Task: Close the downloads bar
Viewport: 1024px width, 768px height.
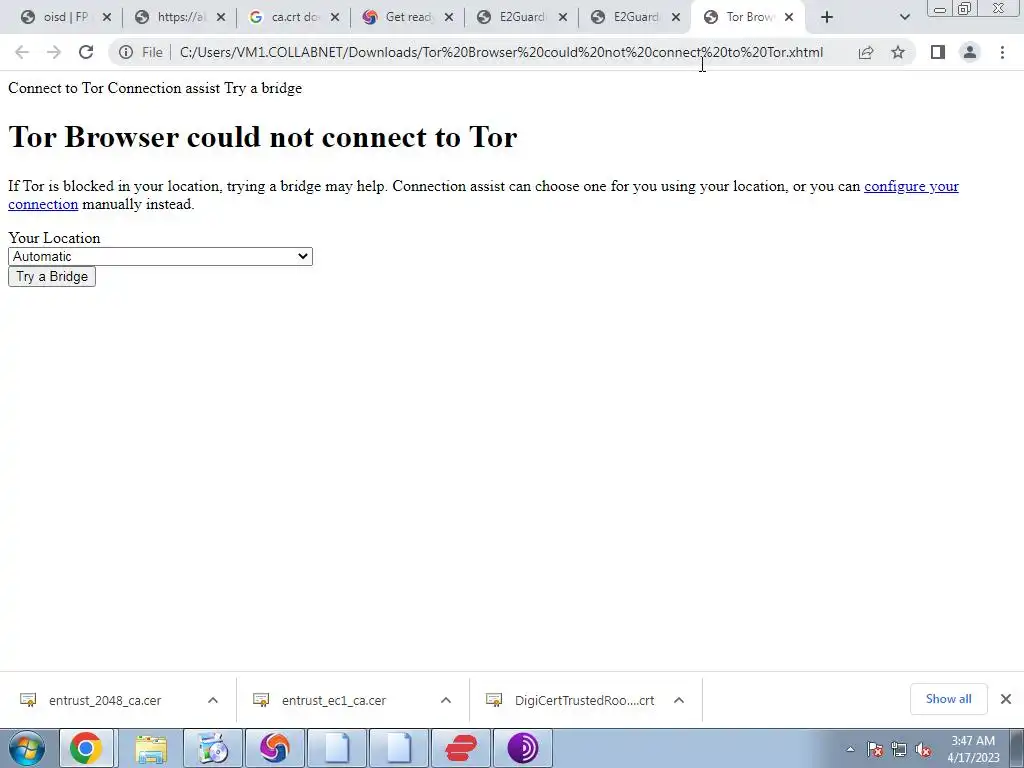Action: tap(1006, 699)
